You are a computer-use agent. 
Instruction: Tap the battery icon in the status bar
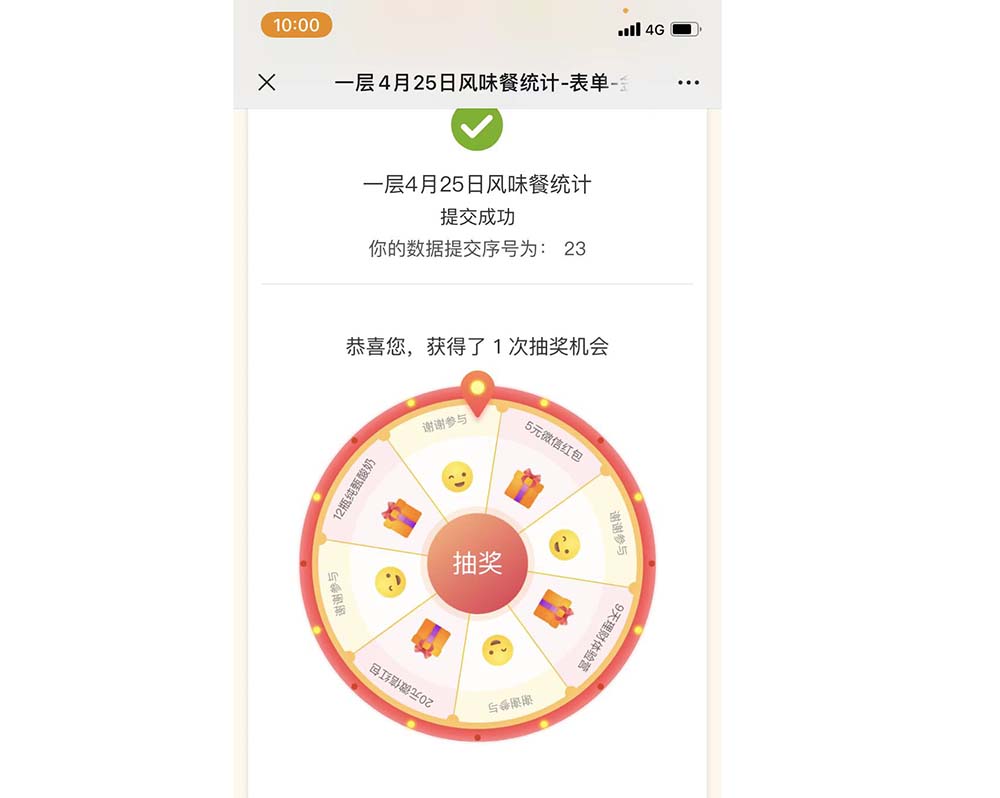click(686, 29)
